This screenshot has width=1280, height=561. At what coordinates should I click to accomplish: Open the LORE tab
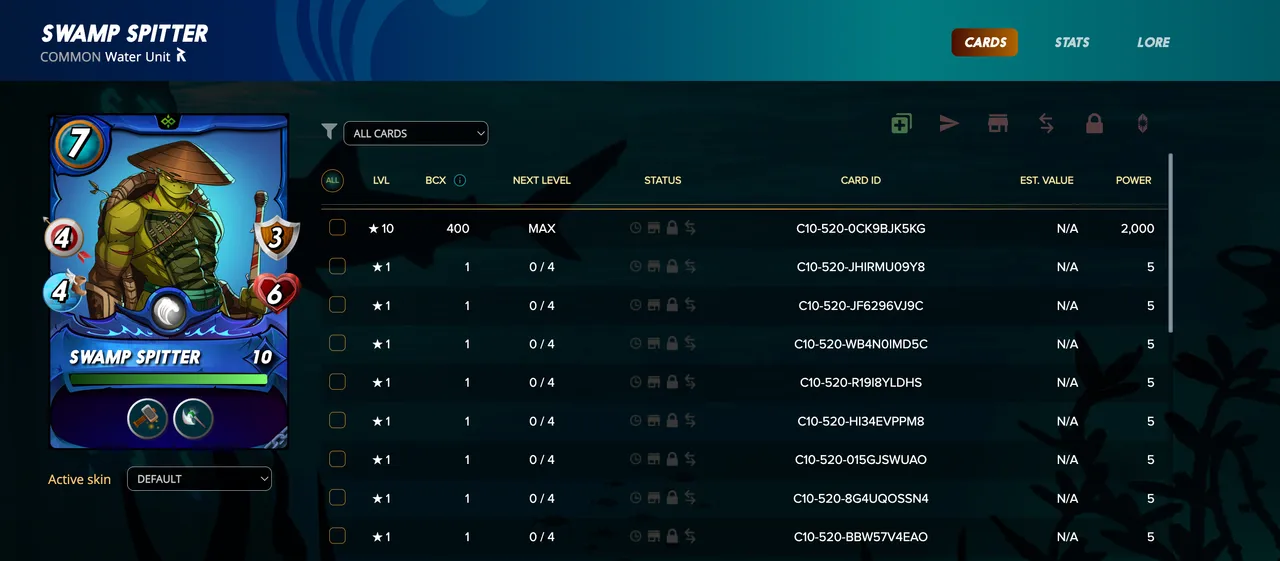[1153, 42]
